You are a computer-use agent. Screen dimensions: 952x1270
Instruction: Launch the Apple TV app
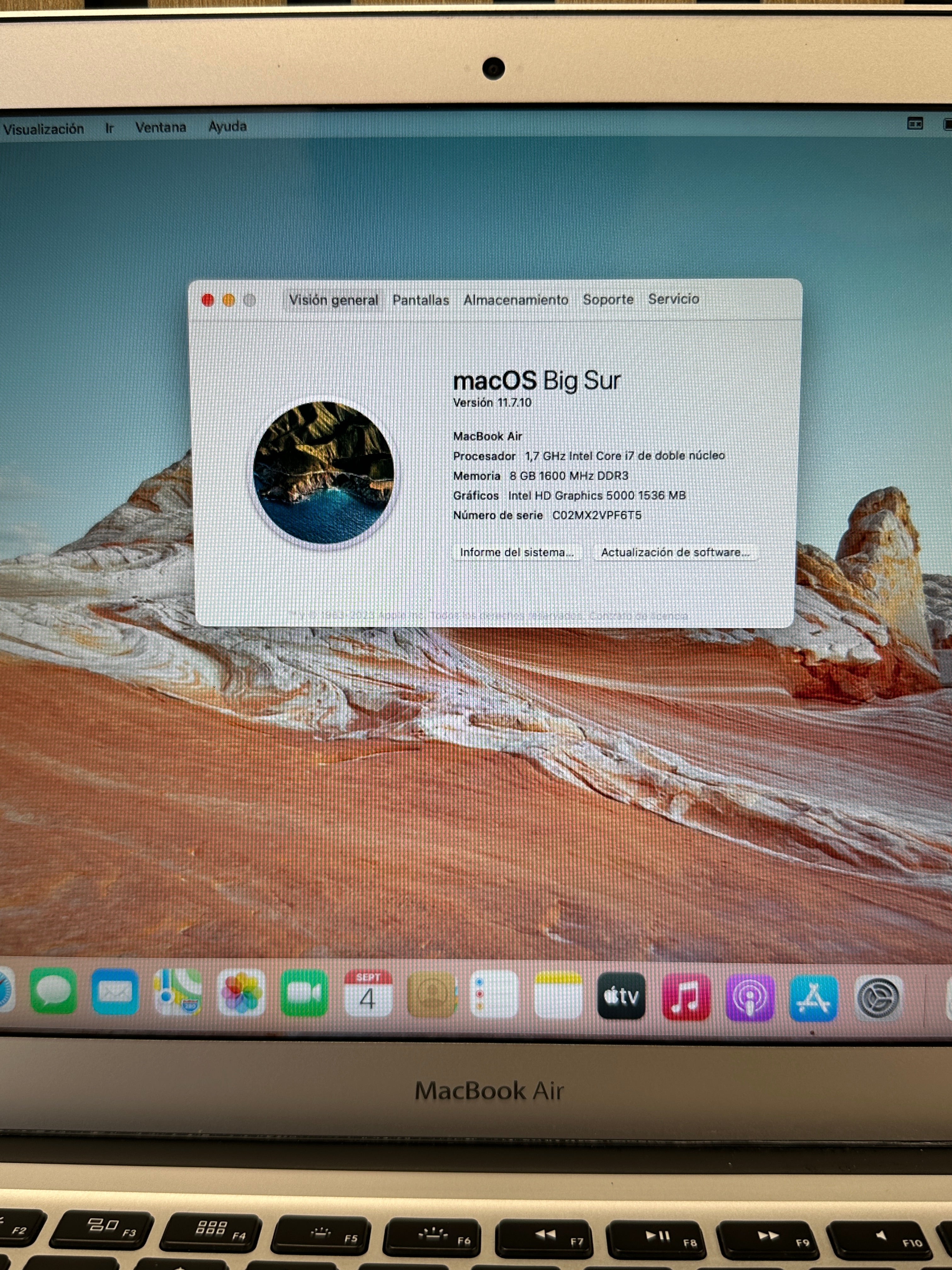coord(621,996)
